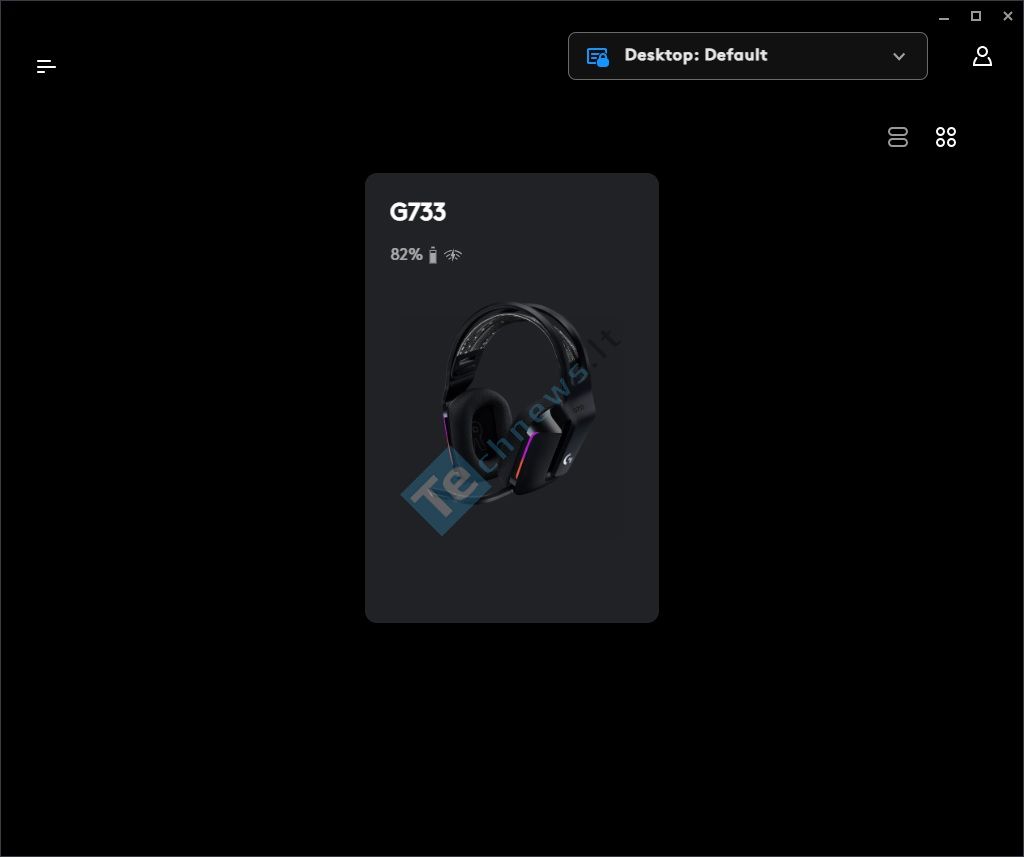Image resolution: width=1024 pixels, height=857 pixels.
Task: Maximize the G HUB window
Action: tap(976, 16)
